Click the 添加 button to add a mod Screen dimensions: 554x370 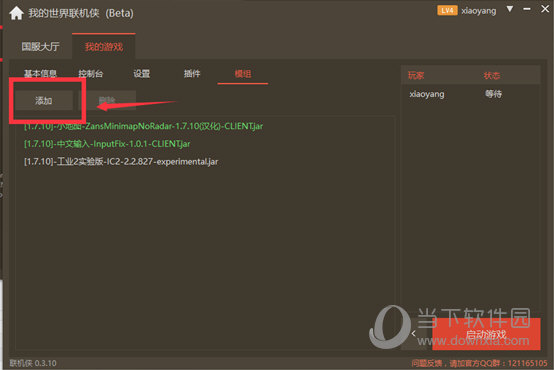point(44,100)
